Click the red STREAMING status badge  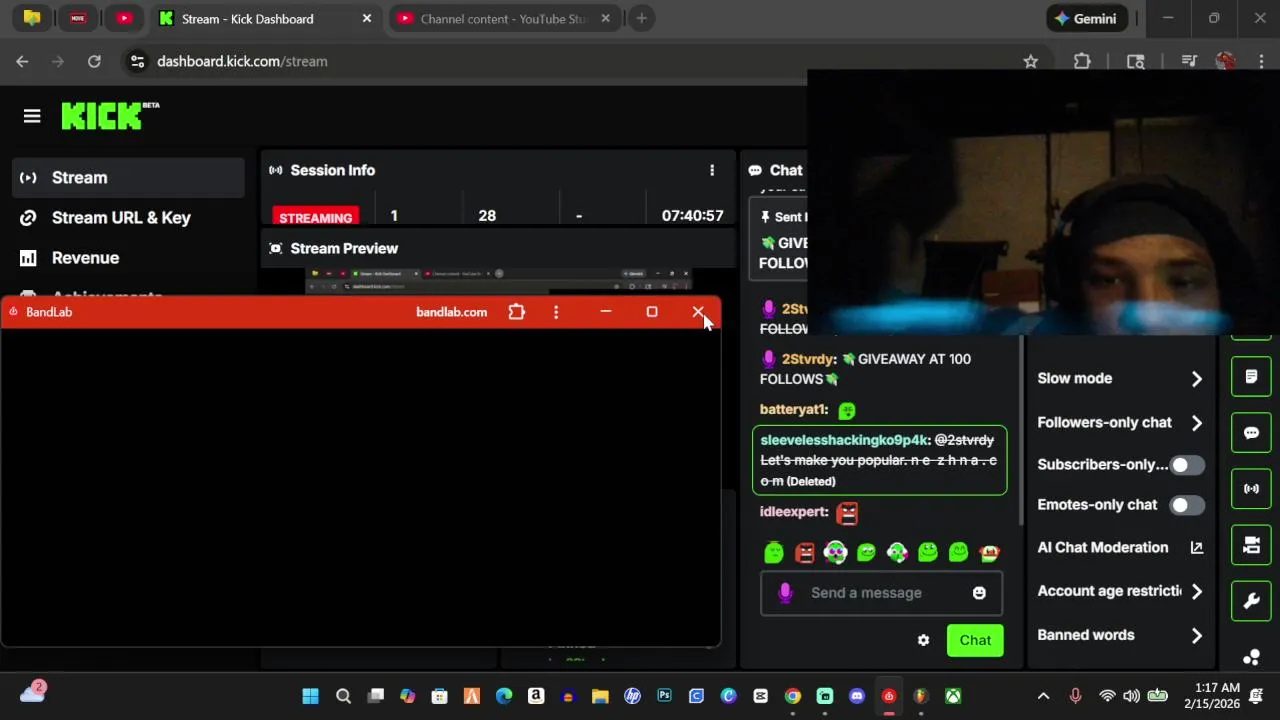click(316, 217)
